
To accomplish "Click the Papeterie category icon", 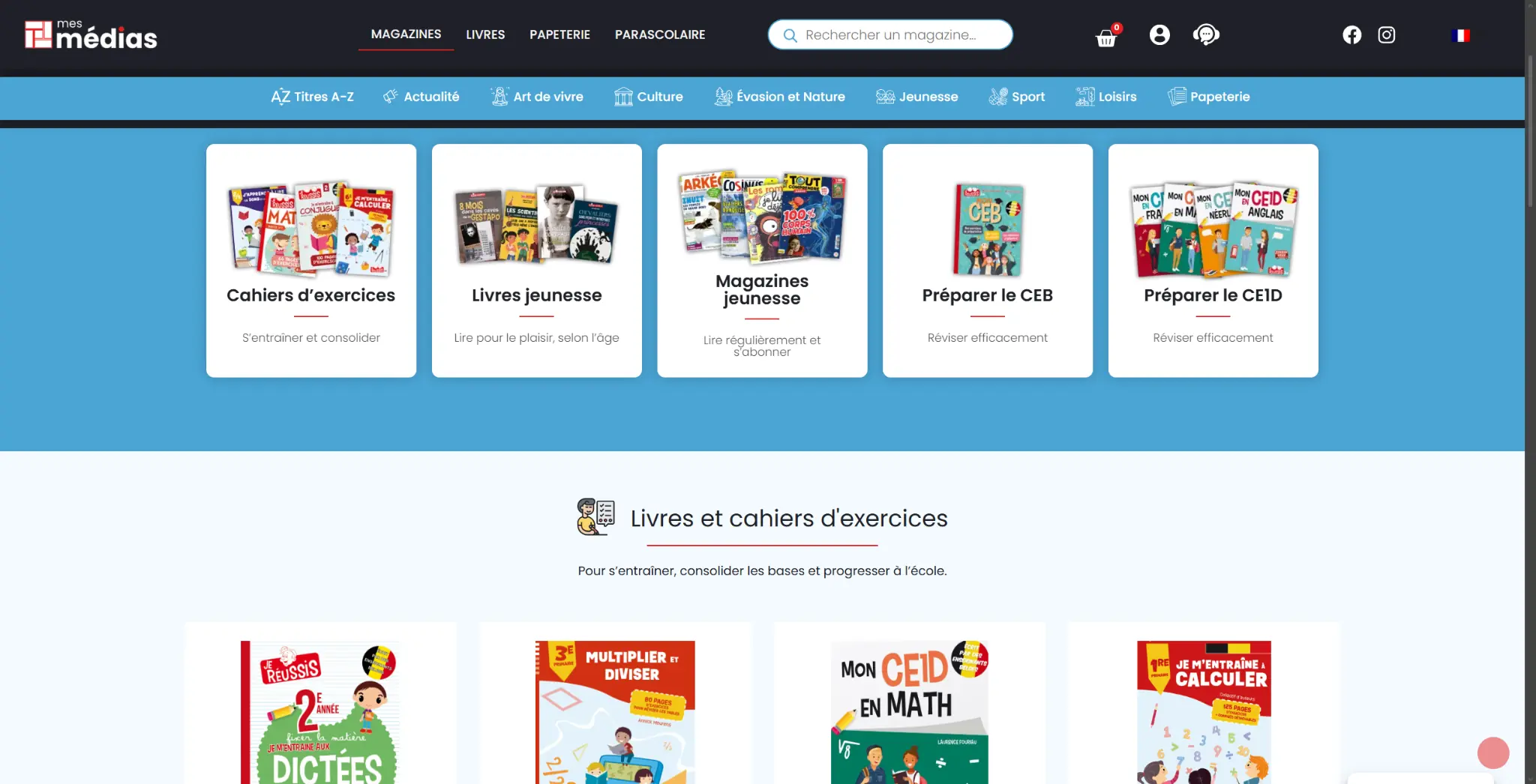I will (1177, 97).
